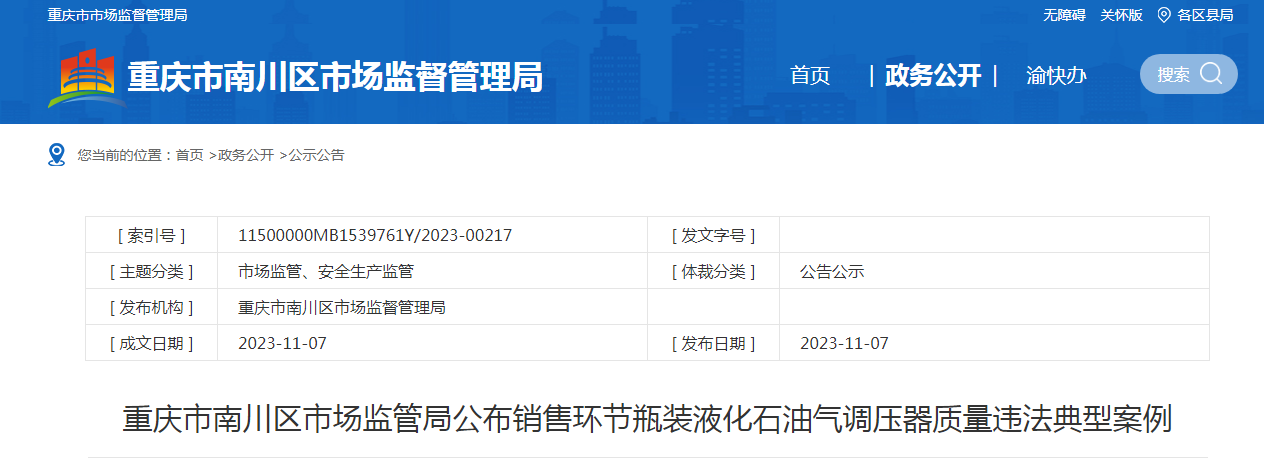Viewport: 1264px width, 459px height.
Task: Click the [ 发布机构 ] label
Action: pyautogui.click(x=151, y=307)
